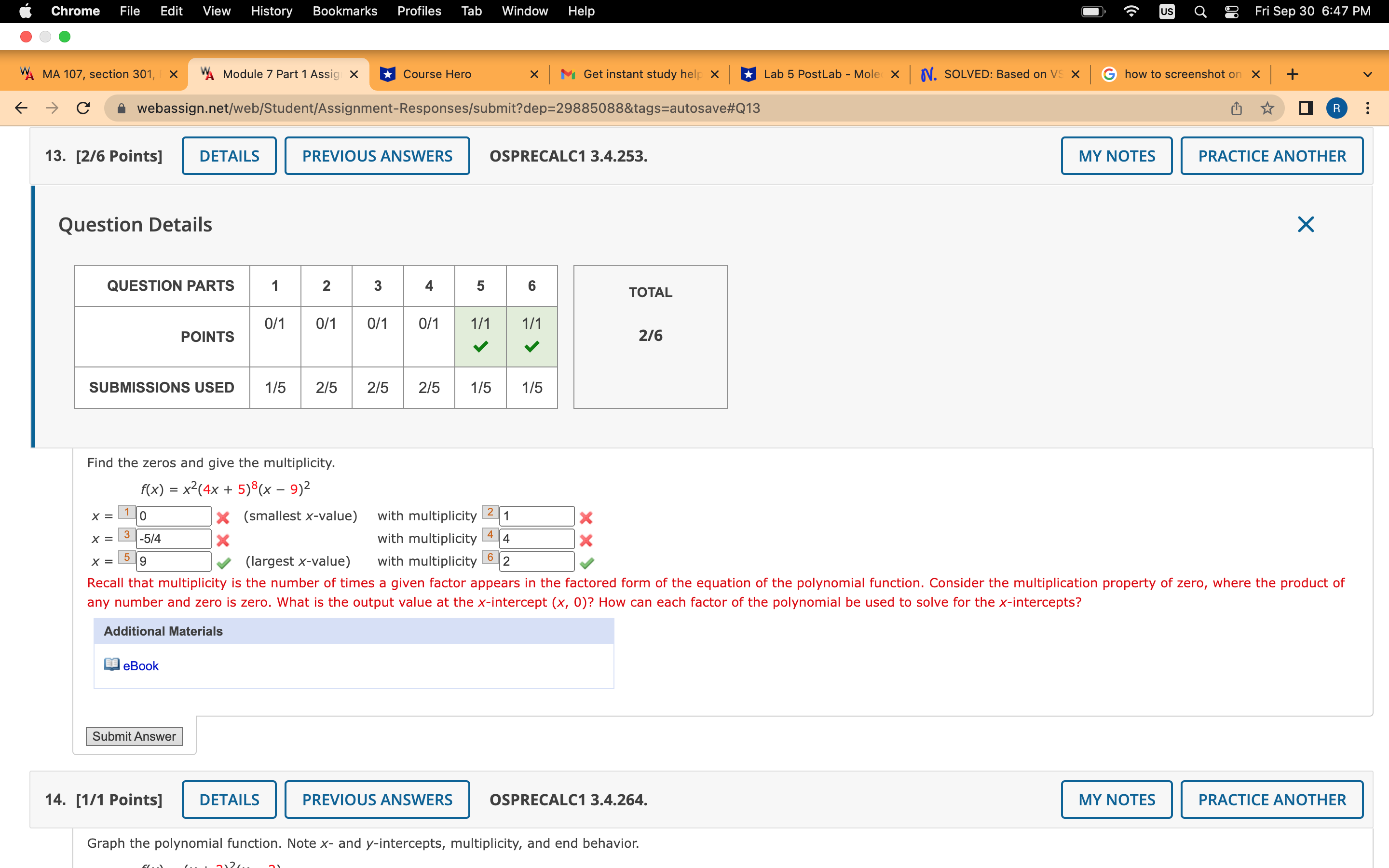
Task: Expand the tab search dropdown arrow
Action: pyautogui.click(x=1368, y=74)
